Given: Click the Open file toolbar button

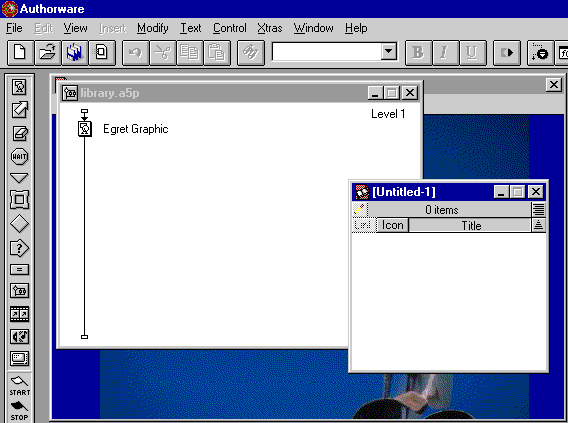Looking at the screenshot, I should pos(48,53).
